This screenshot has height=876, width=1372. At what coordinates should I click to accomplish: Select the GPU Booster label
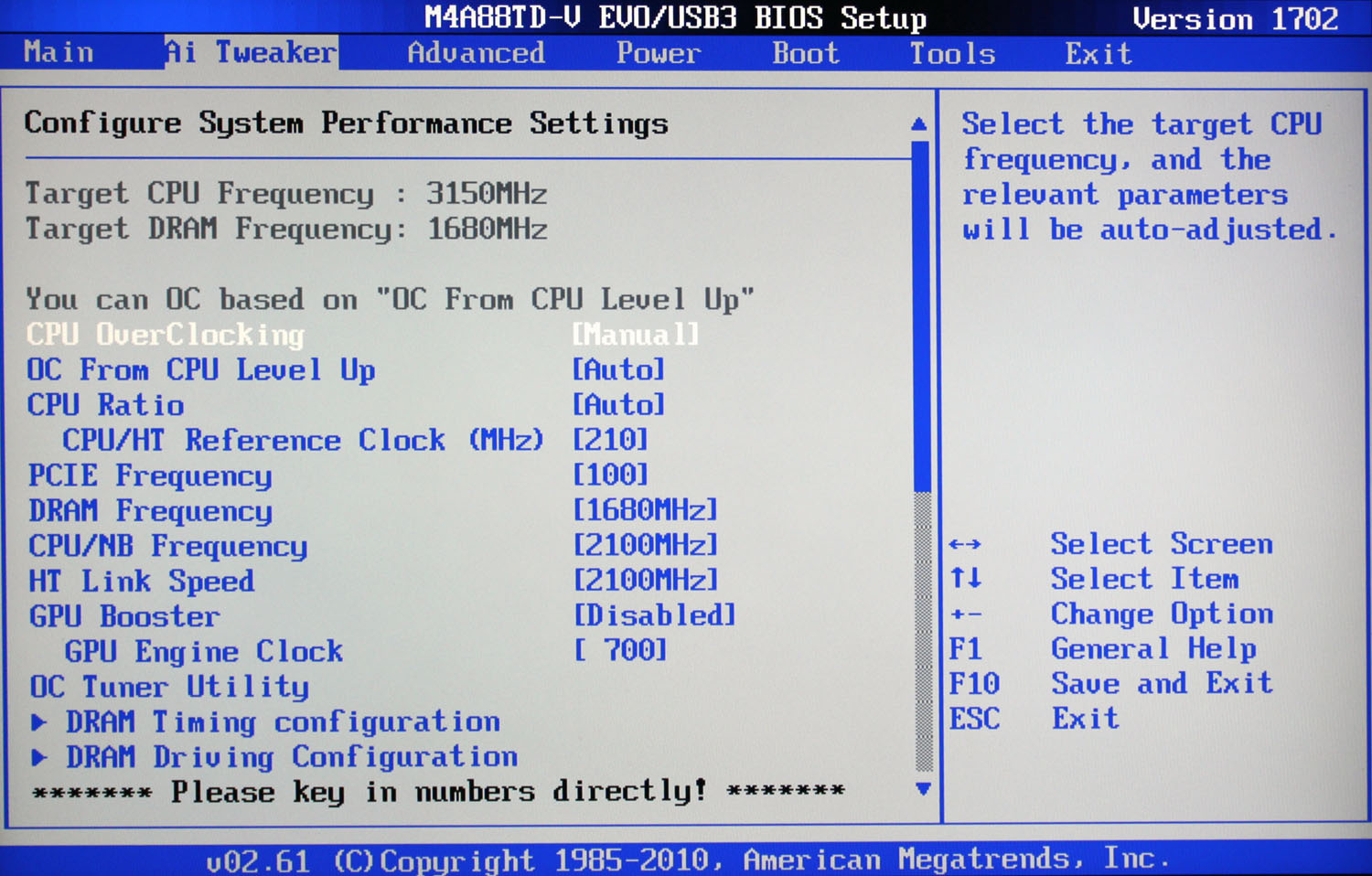coord(124,616)
